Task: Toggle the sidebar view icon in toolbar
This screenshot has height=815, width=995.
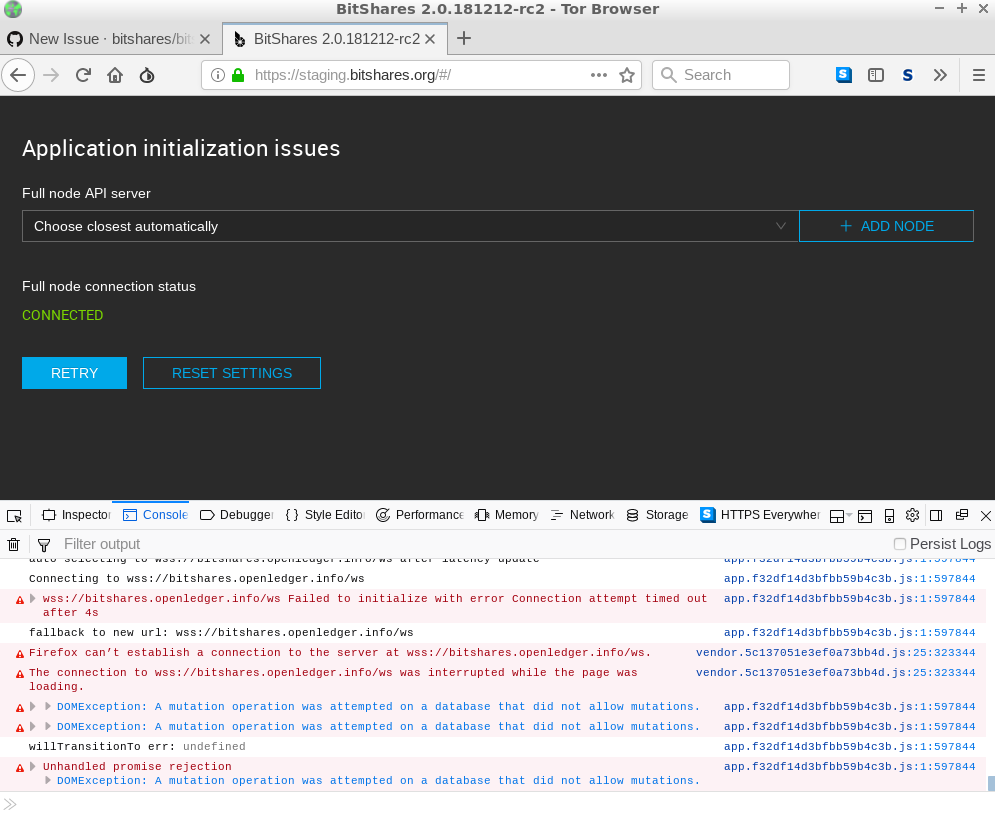Action: (x=876, y=76)
